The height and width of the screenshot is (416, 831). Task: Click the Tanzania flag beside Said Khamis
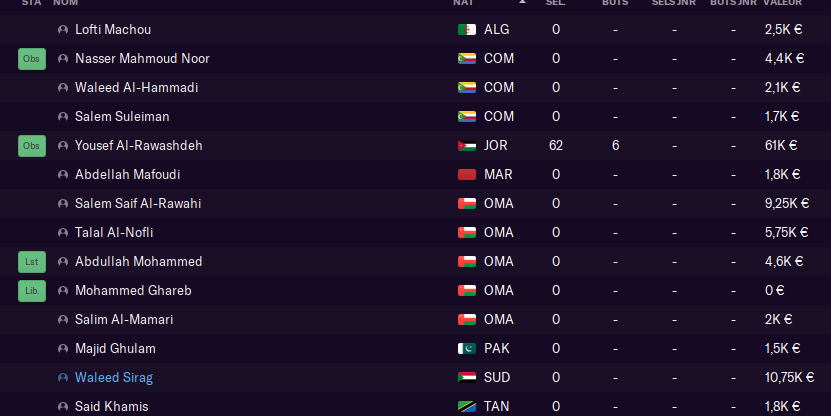coord(467,407)
